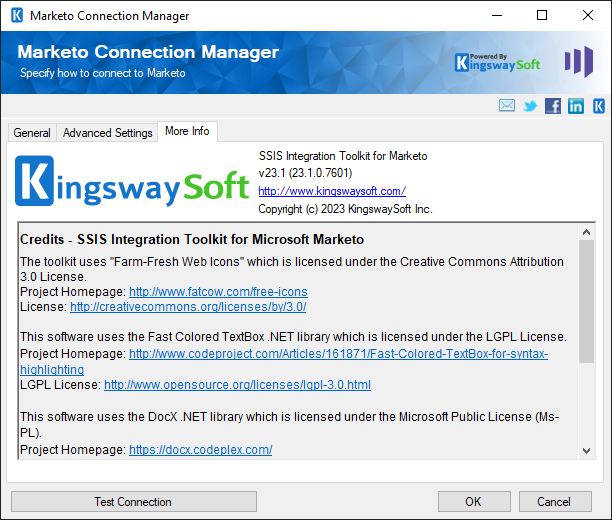Click the Copyright (c) 2023 KingswaySoft text
612x520 pixels.
(345, 209)
